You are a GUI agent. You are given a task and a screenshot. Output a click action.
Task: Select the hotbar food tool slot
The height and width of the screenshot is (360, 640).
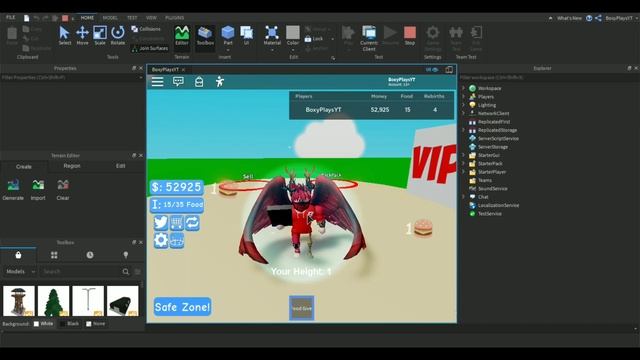pyautogui.click(x=302, y=308)
